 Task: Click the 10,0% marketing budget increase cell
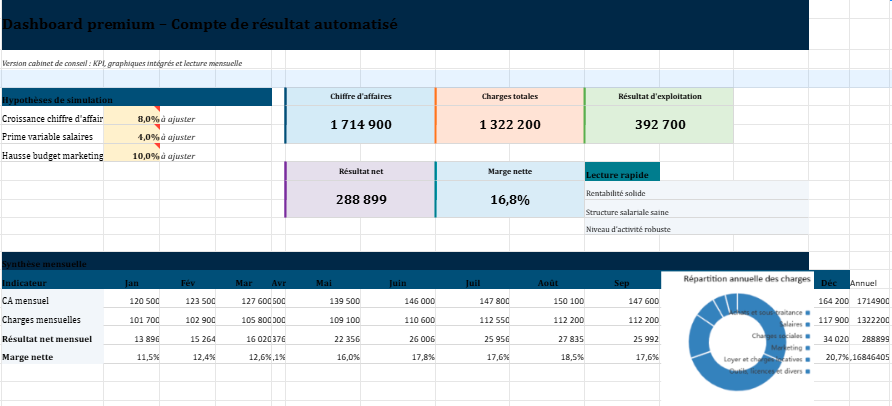click(x=131, y=155)
